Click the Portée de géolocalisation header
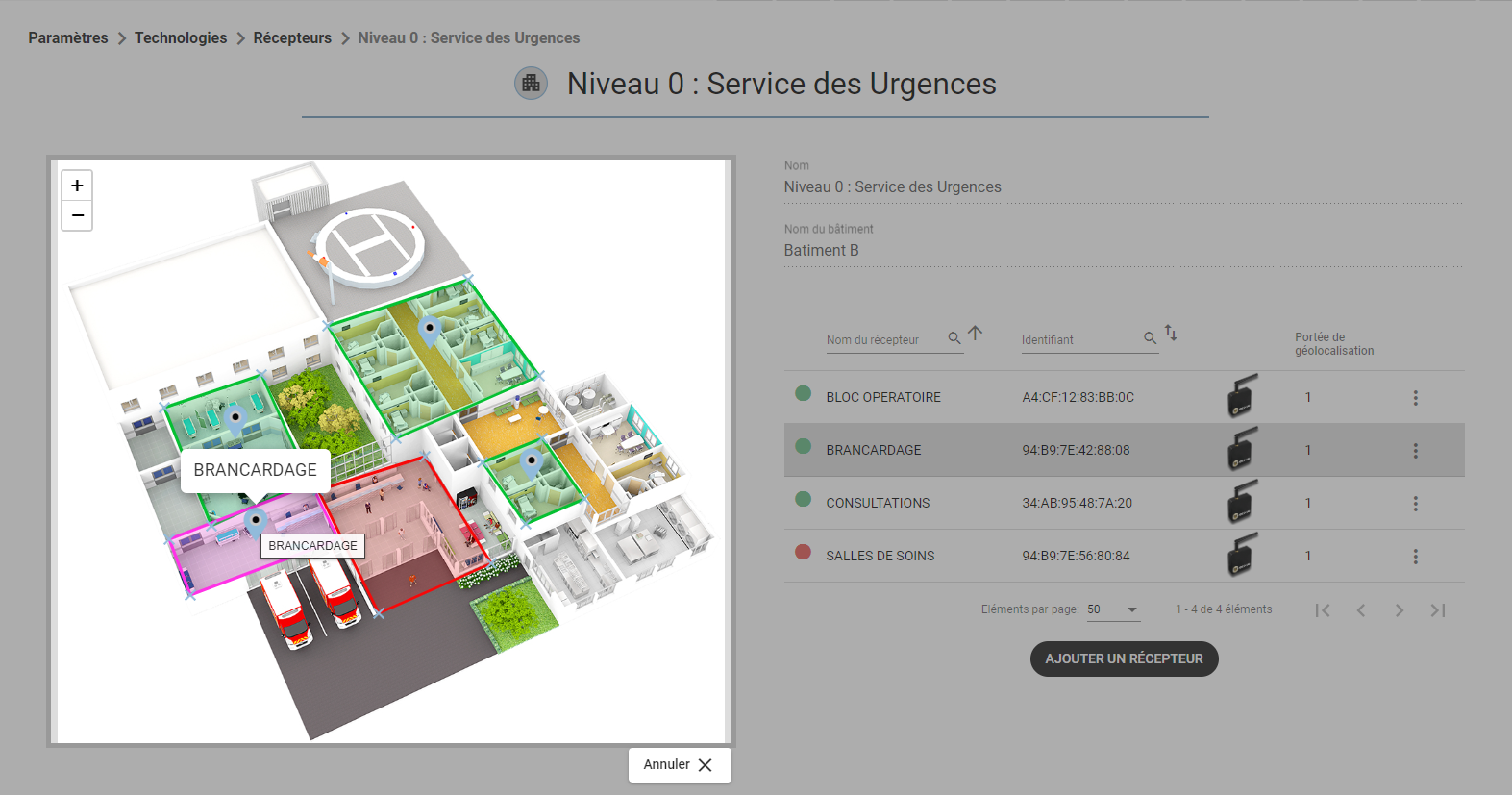Screen dimensions: 1512x795 point(1334,344)
